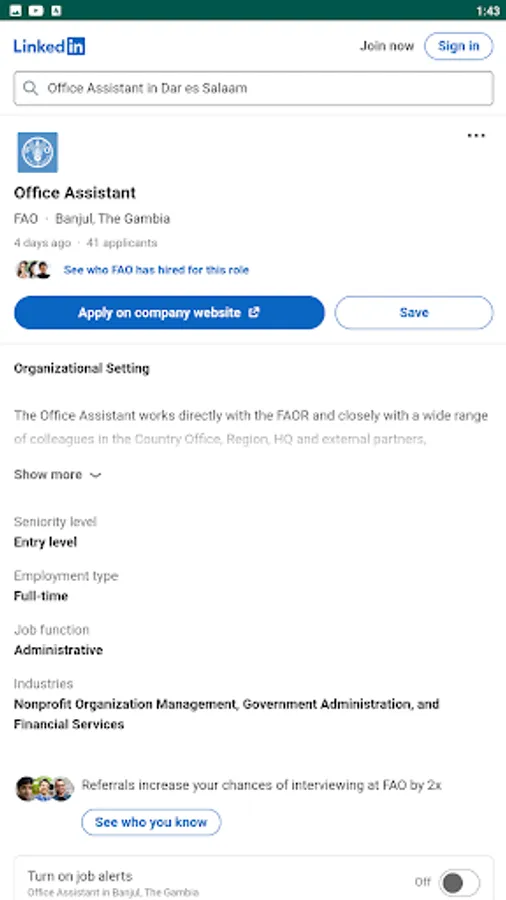Click the Show more chevron arrow
This screenshot has width=506, height=900.
96,475
